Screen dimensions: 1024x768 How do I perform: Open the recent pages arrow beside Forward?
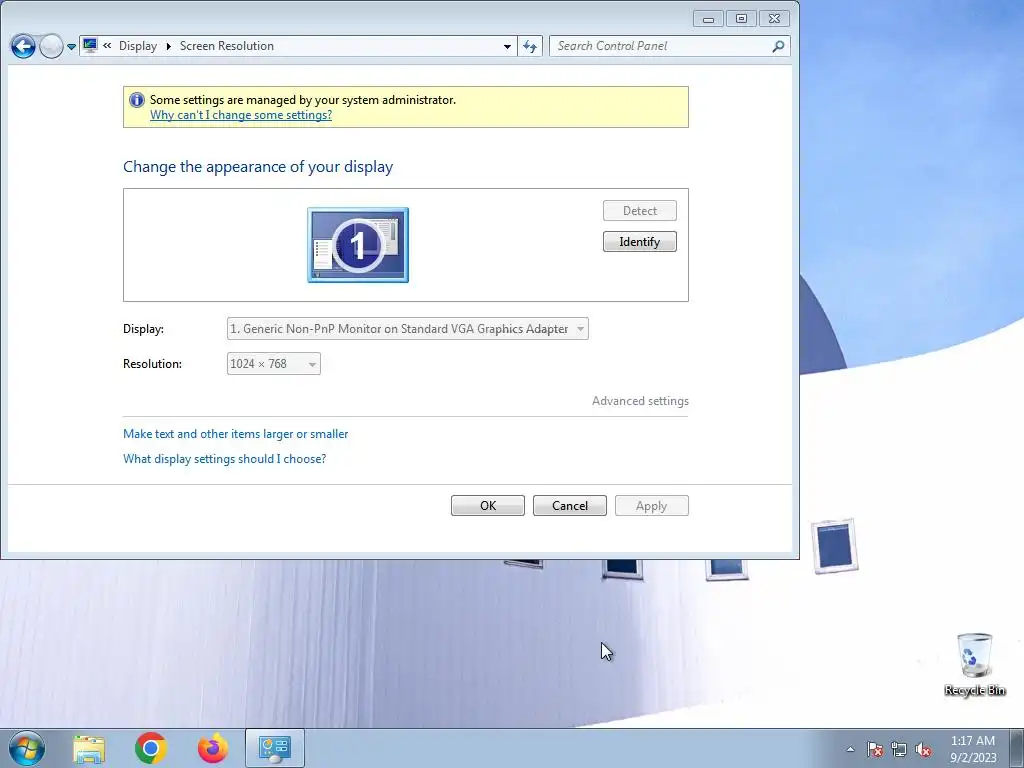71,47
